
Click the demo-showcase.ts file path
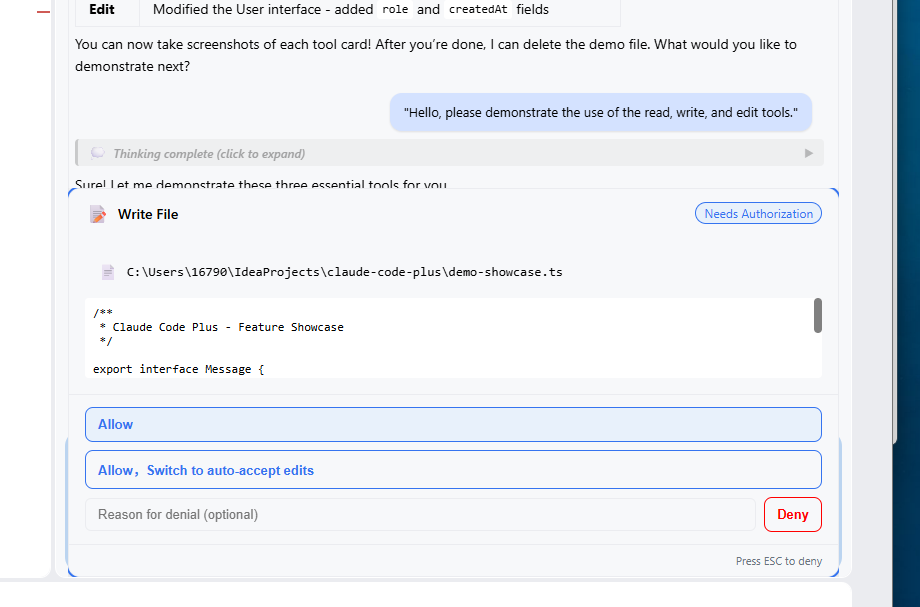344,272
